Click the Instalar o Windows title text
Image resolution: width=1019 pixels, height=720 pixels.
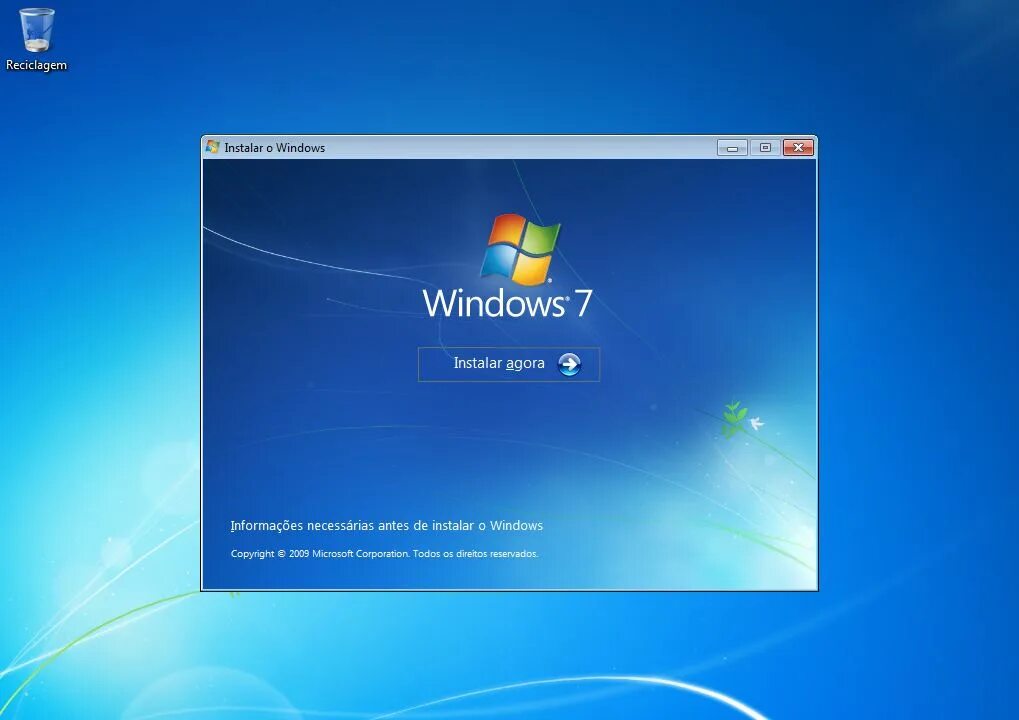[274, 148]
